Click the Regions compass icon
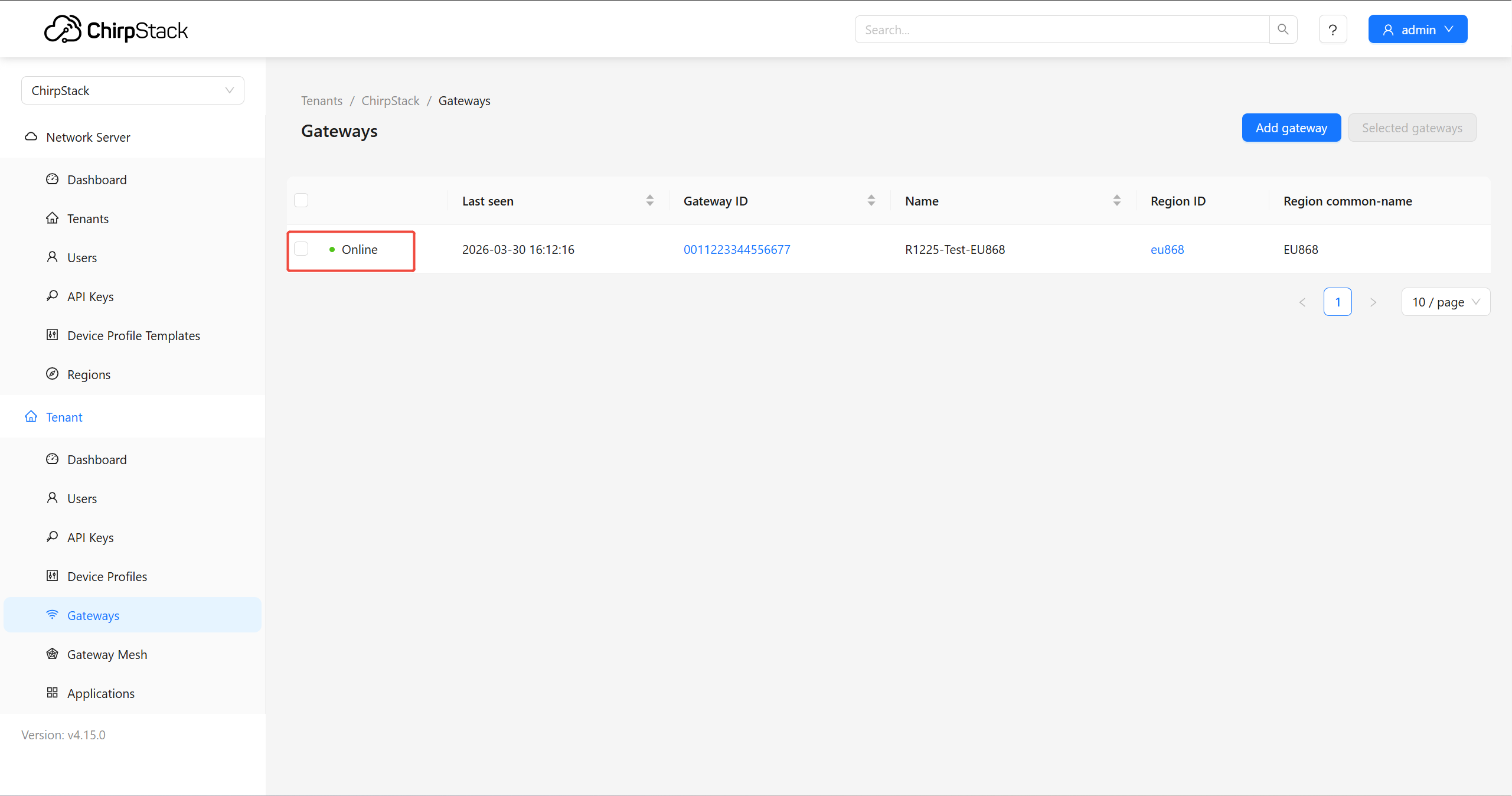This screenshot has height=796, width=1512. [x=53, y=374]
